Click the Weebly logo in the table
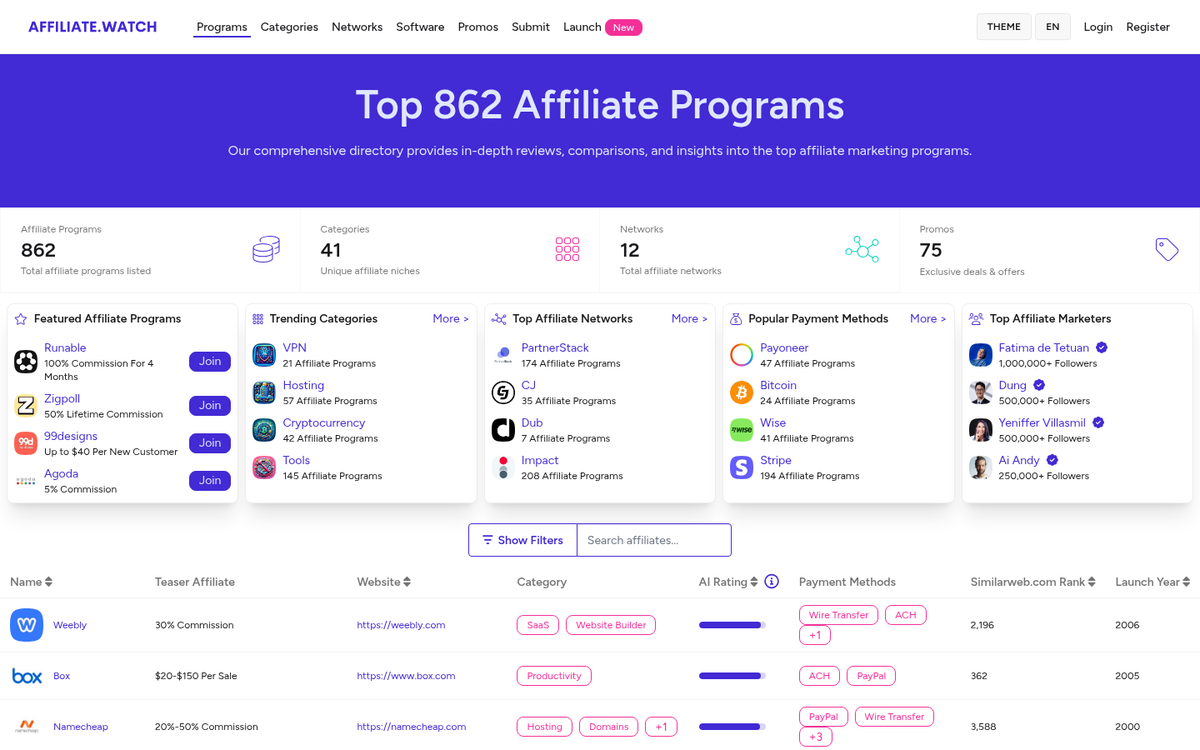 coord(26,624)
